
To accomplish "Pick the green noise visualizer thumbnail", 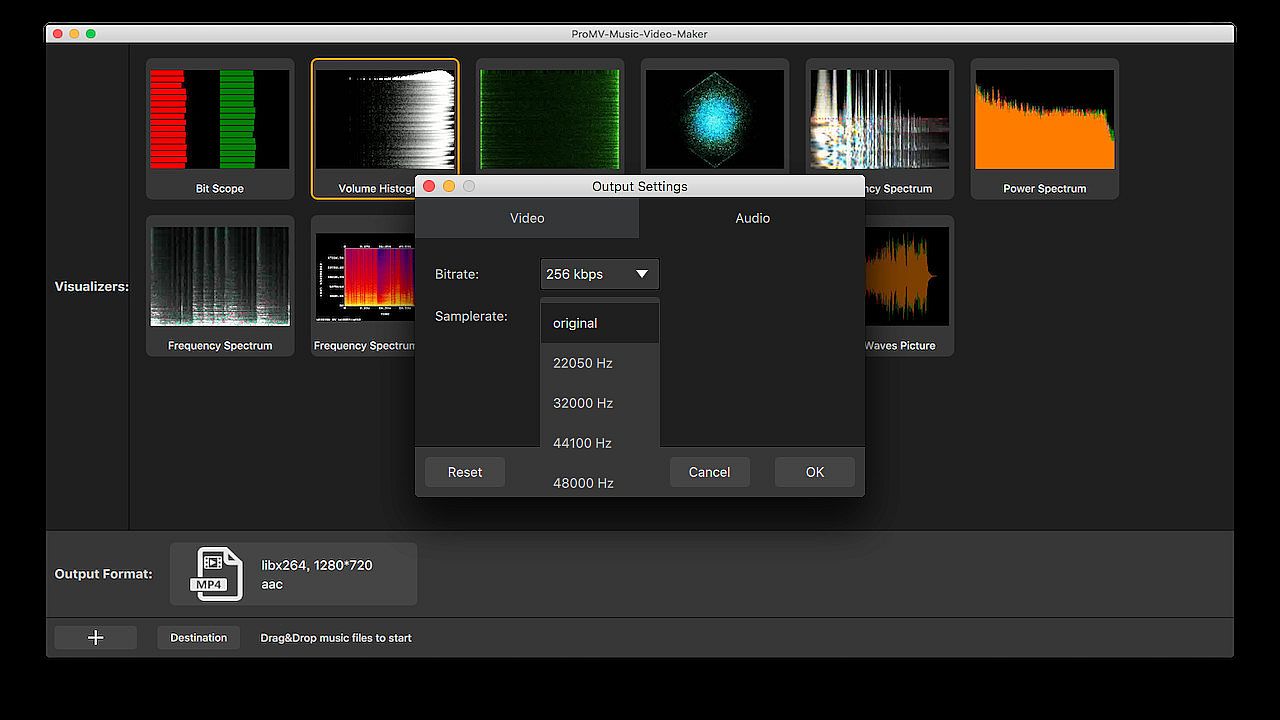I will [549, 118].
